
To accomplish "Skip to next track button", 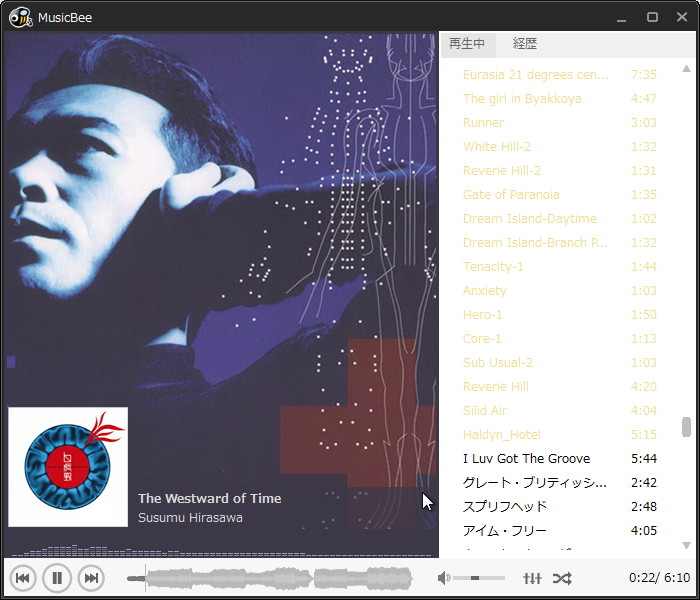I will pyautogui.click(x=91, y=578).
